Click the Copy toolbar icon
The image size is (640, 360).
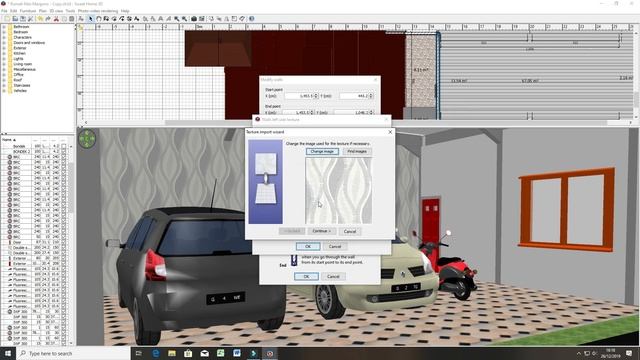point(64,19)
